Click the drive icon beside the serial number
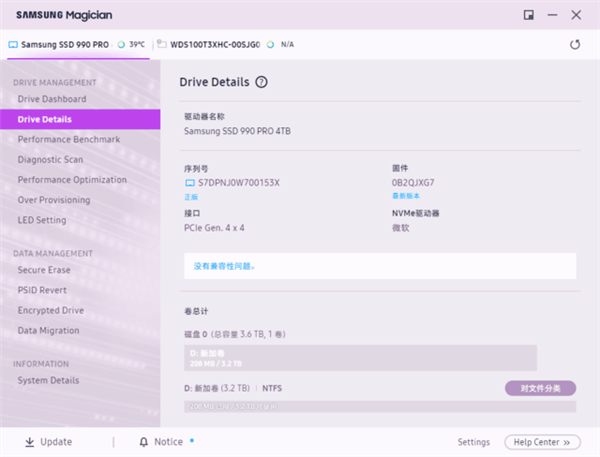Image resolution: width=600 pixels, height=457 pixels. (191, 183)
